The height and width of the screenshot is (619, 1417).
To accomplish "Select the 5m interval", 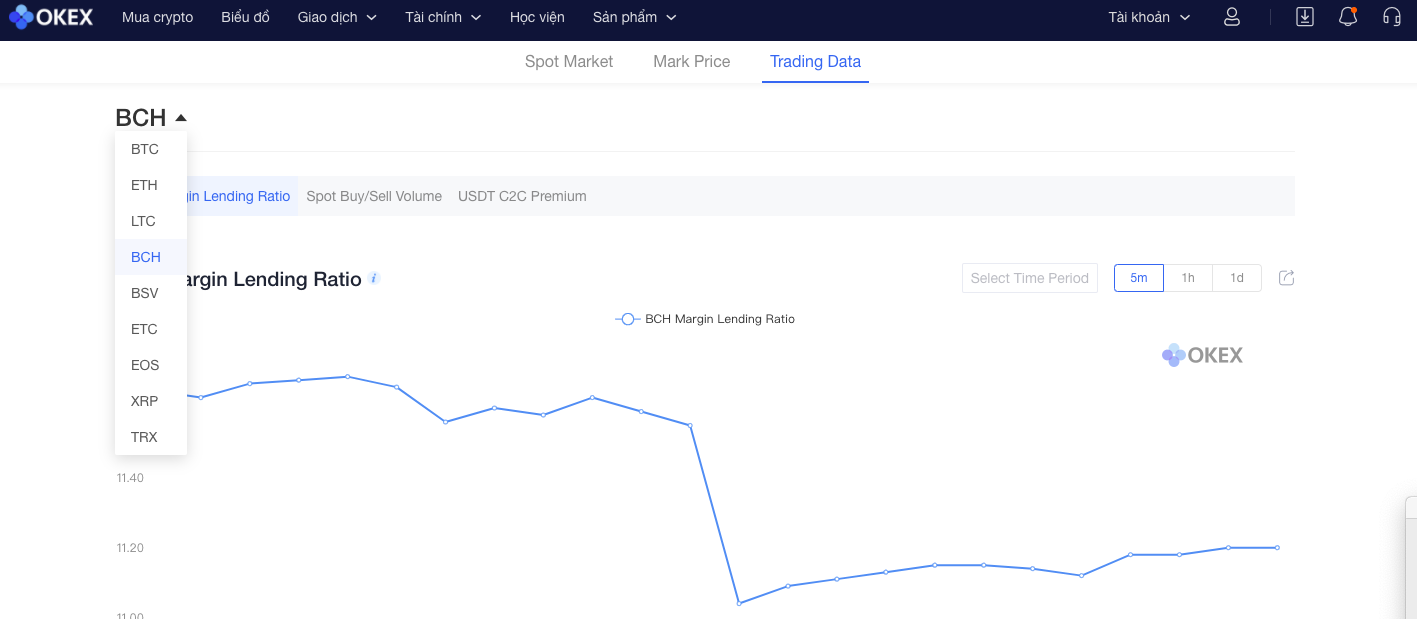I will coord(1139,278).
